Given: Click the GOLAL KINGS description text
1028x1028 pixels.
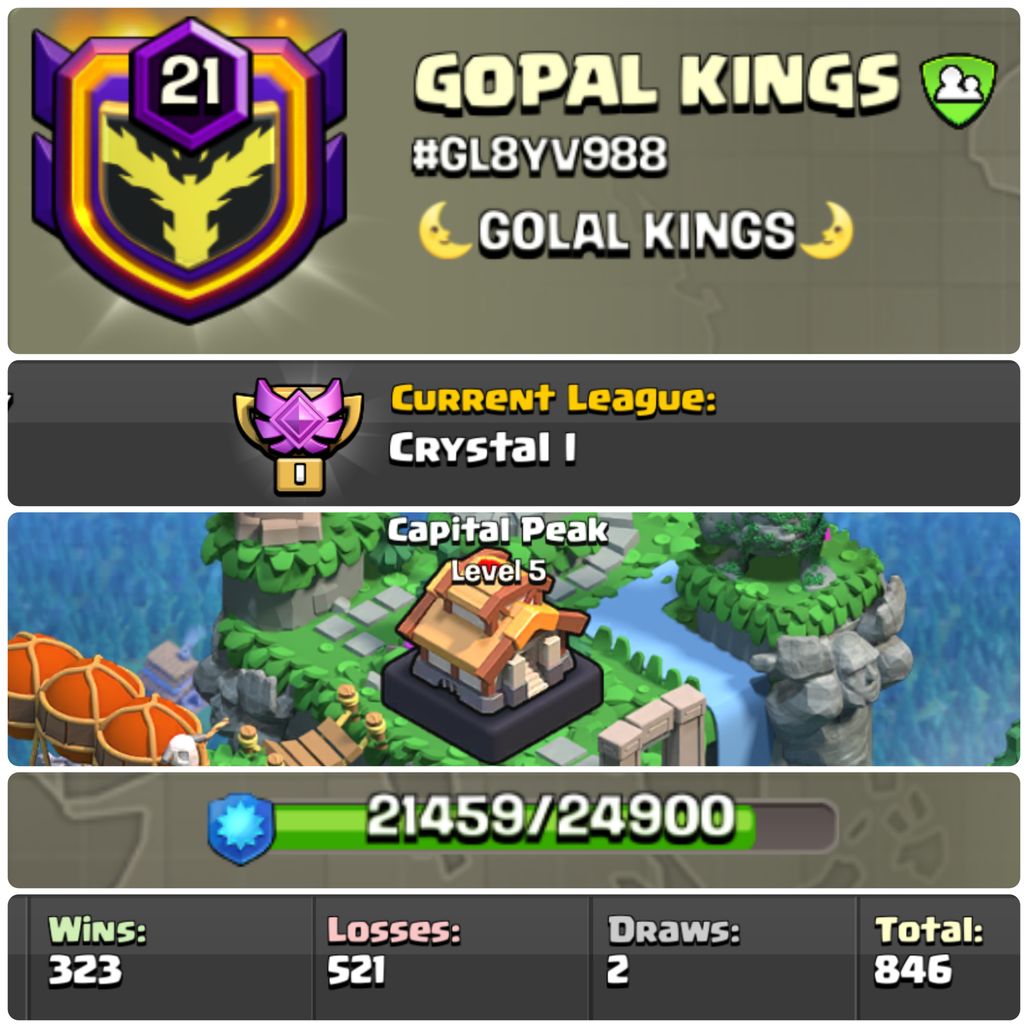Looking at the screenshot, I should 637,231.
